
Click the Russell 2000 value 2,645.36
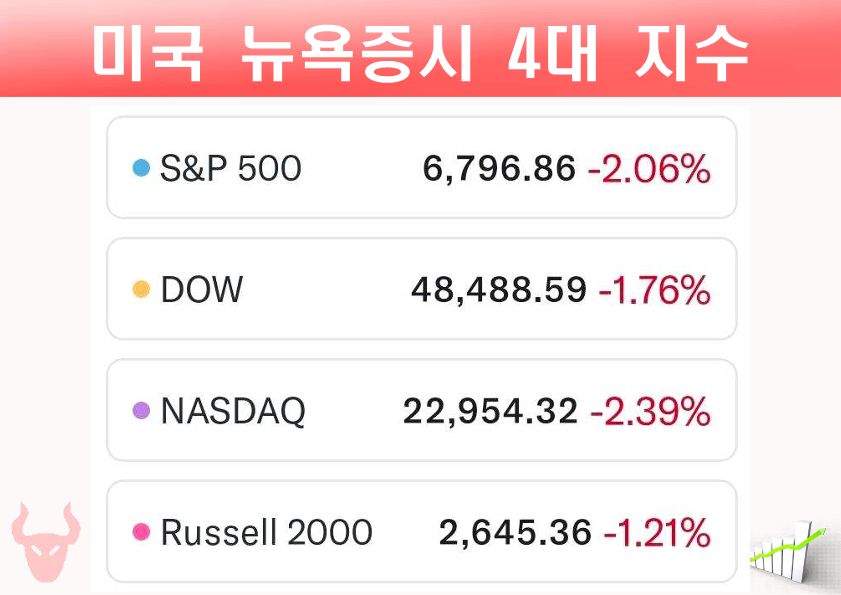click(515, 532)
